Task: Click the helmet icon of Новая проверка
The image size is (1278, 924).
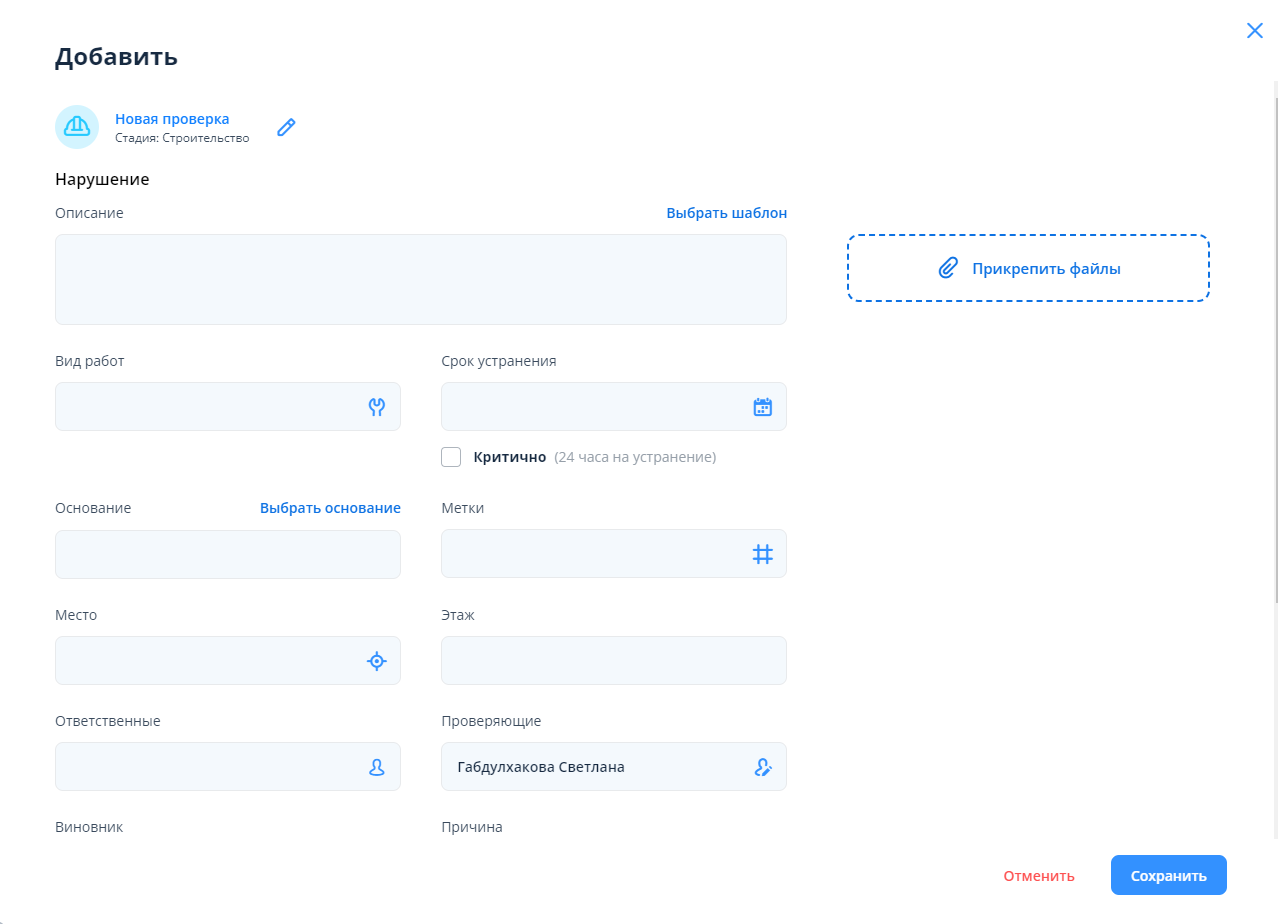Action: tap(77, 127)
